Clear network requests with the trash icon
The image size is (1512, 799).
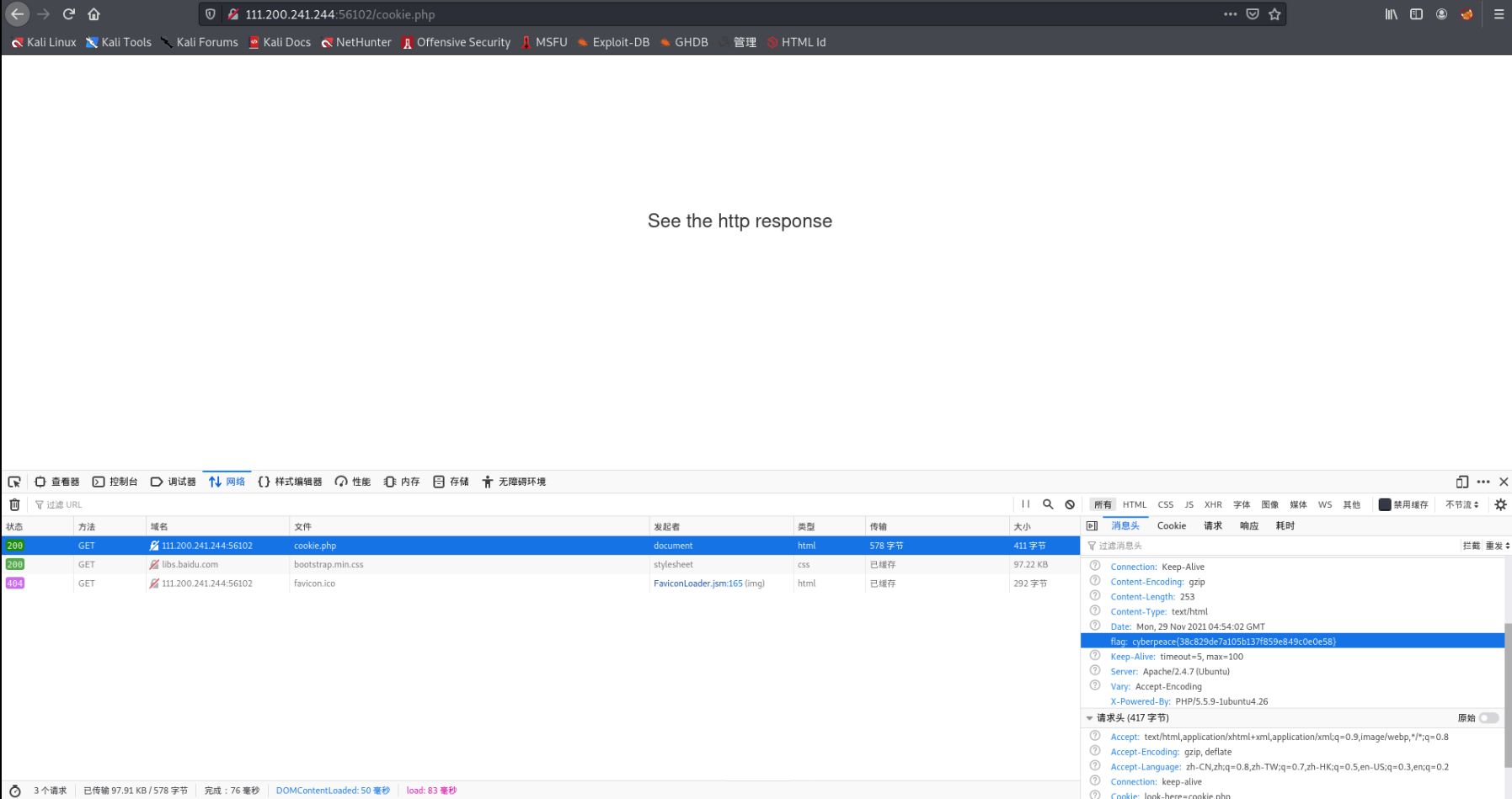[x=14, y=504]
